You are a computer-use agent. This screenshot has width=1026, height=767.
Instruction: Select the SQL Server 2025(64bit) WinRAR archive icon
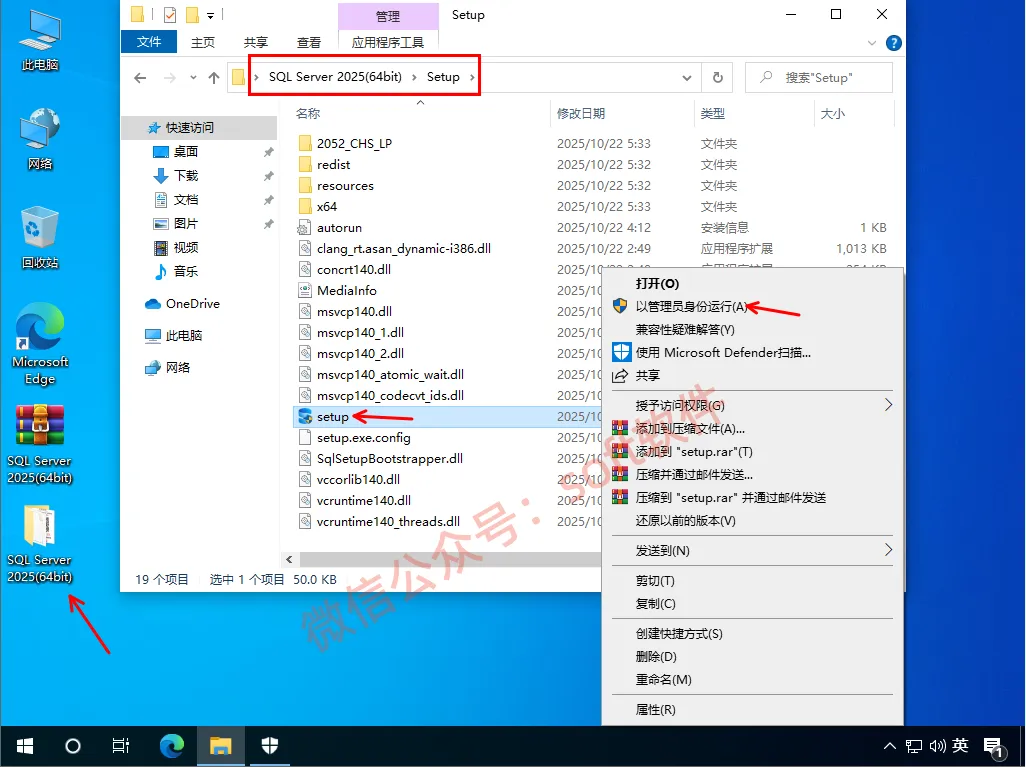[x=40, y=445]
